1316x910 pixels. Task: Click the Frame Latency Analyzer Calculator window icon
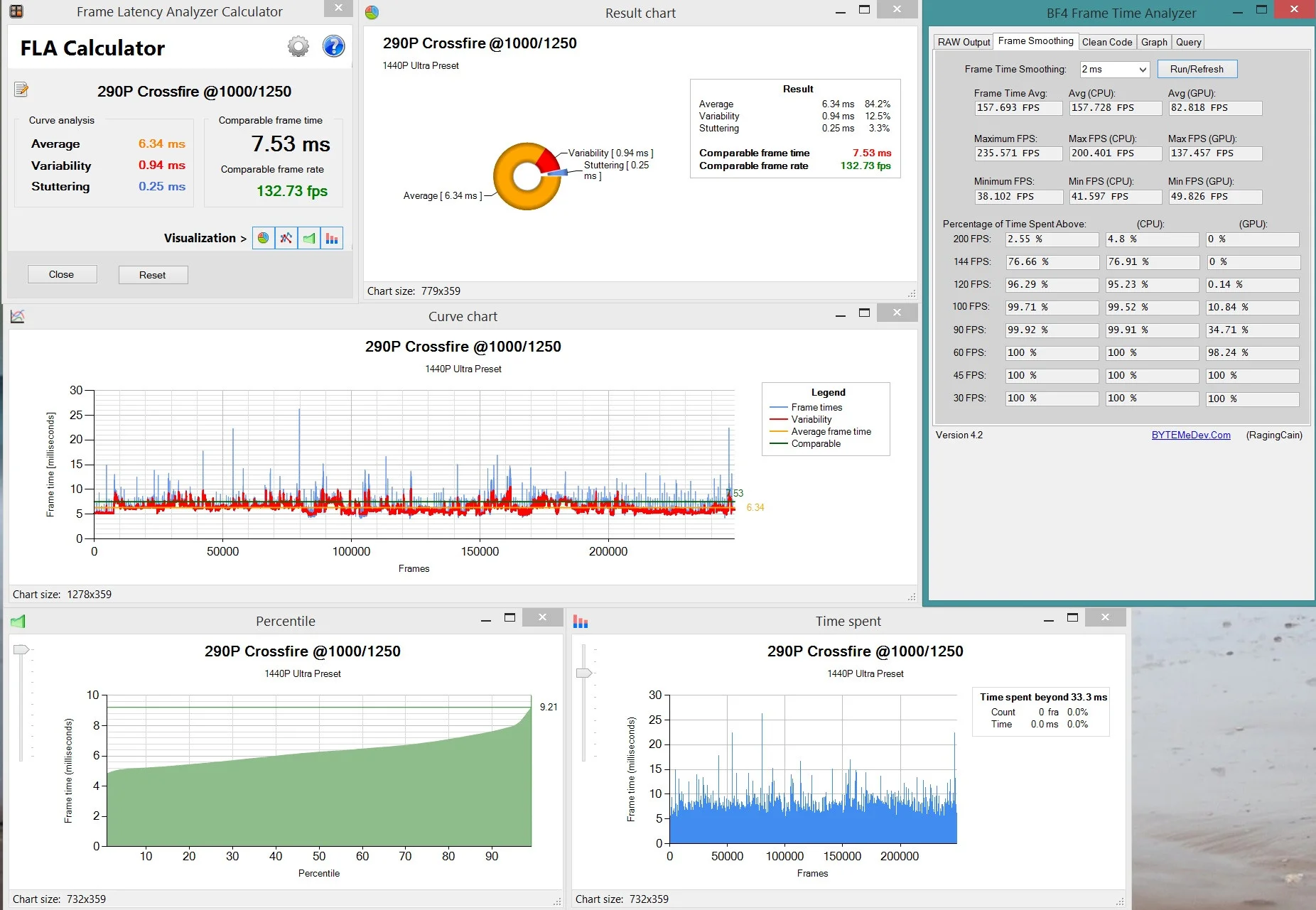16,11
